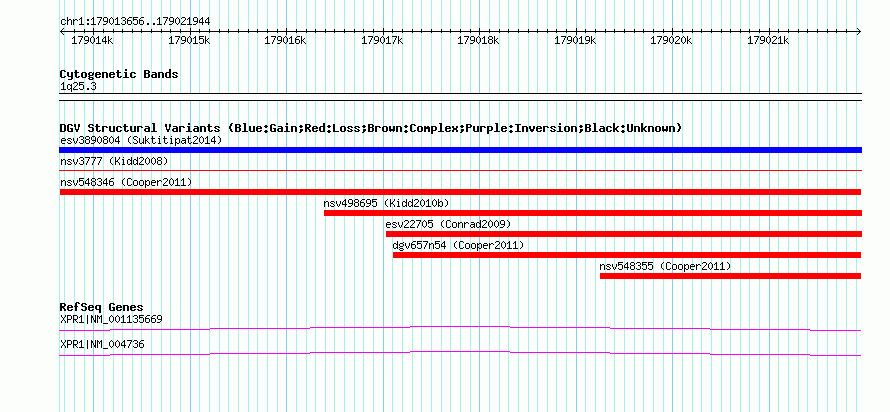Click the 179015k ruler tick label
This screenshot has width=890, height=412.
[190, 41]
